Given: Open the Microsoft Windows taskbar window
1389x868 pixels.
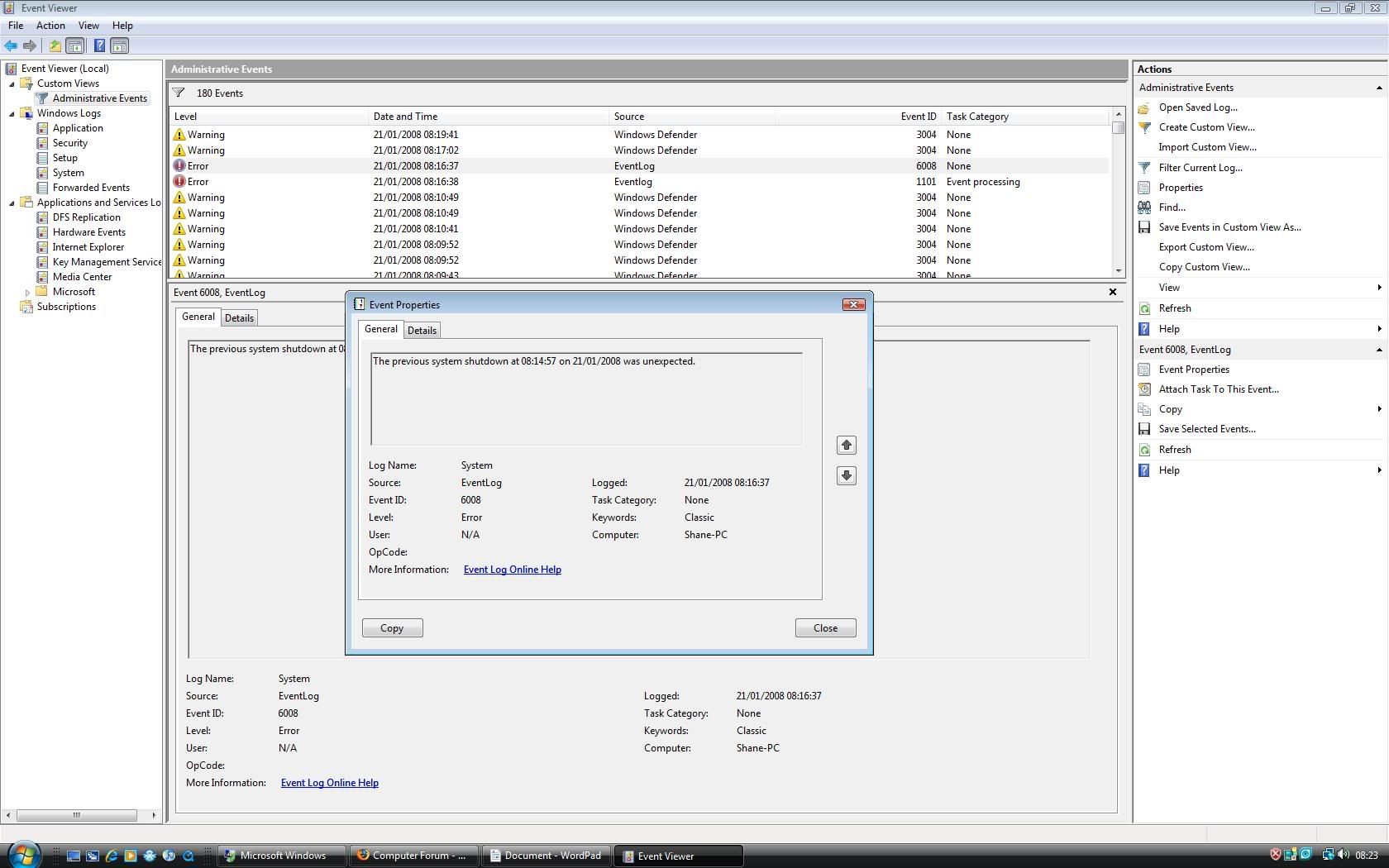Looking at the screenshot, I should click(x=281, y=856).
